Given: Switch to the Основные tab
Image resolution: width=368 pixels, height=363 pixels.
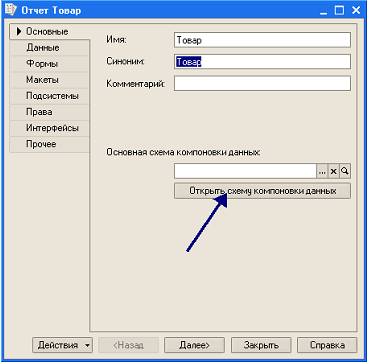Looking at the screenshot, I should pyautogui.click(x=50, y=32).
